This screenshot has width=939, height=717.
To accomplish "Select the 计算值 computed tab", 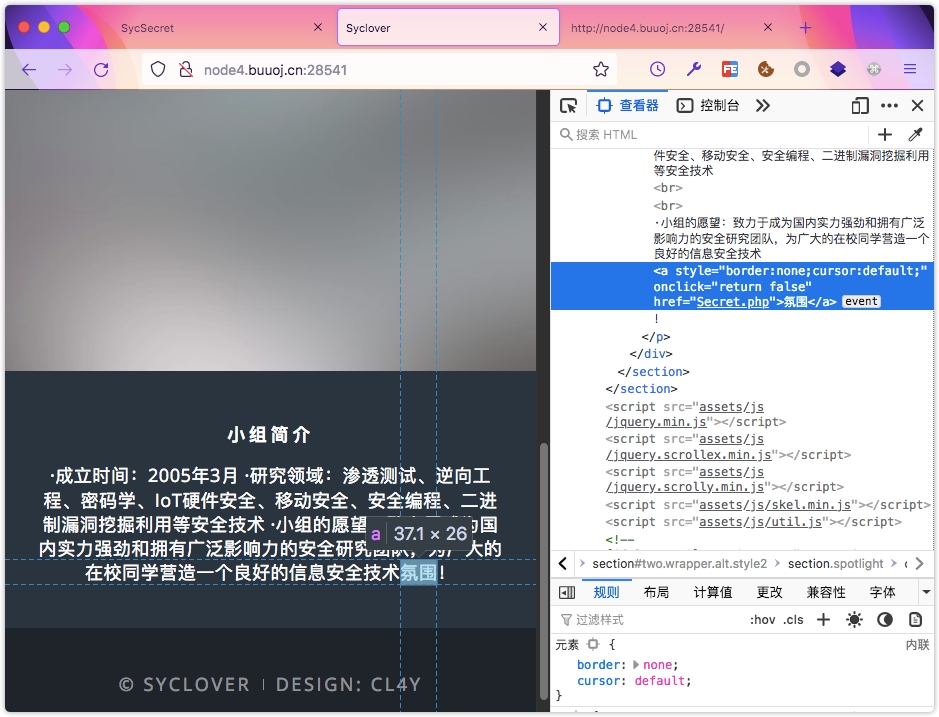I will [x=713, y=592].
